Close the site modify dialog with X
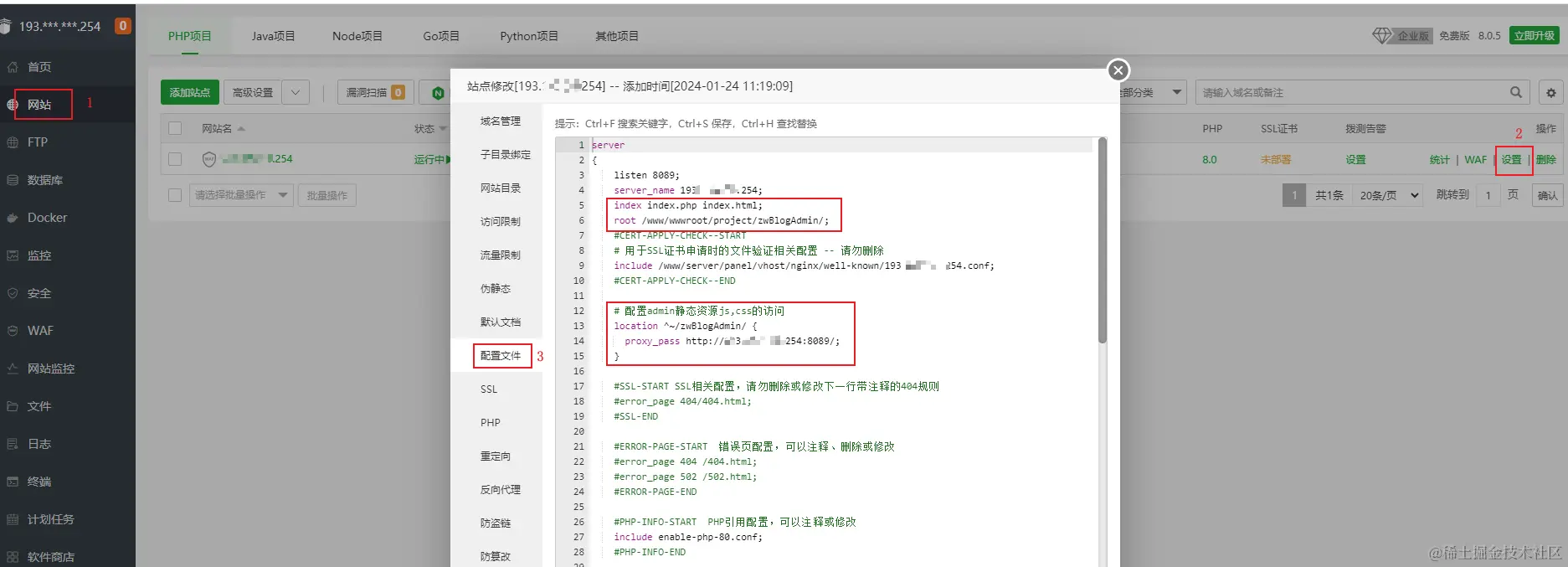Screen dimensions: 1568x567 [1118, 70]
